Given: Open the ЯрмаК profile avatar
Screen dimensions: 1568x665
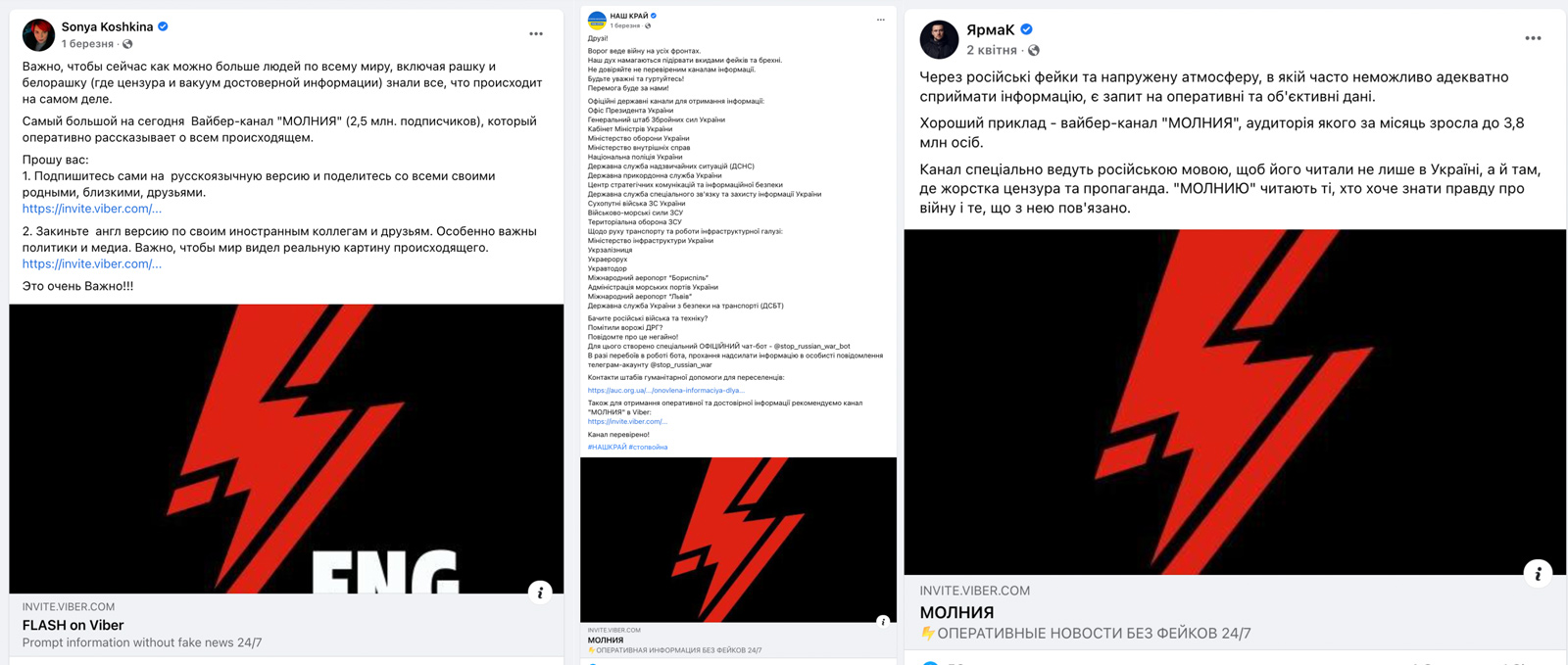Looking at the screenshot, I should pos(938,39).
